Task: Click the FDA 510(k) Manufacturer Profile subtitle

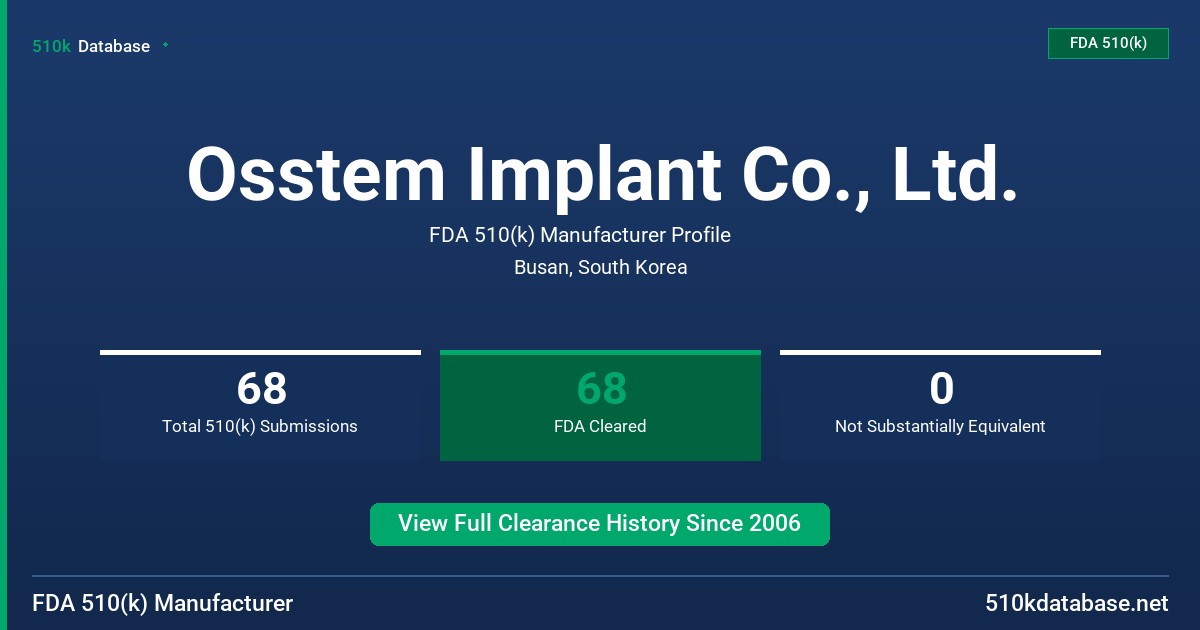Action: (580, 235)
